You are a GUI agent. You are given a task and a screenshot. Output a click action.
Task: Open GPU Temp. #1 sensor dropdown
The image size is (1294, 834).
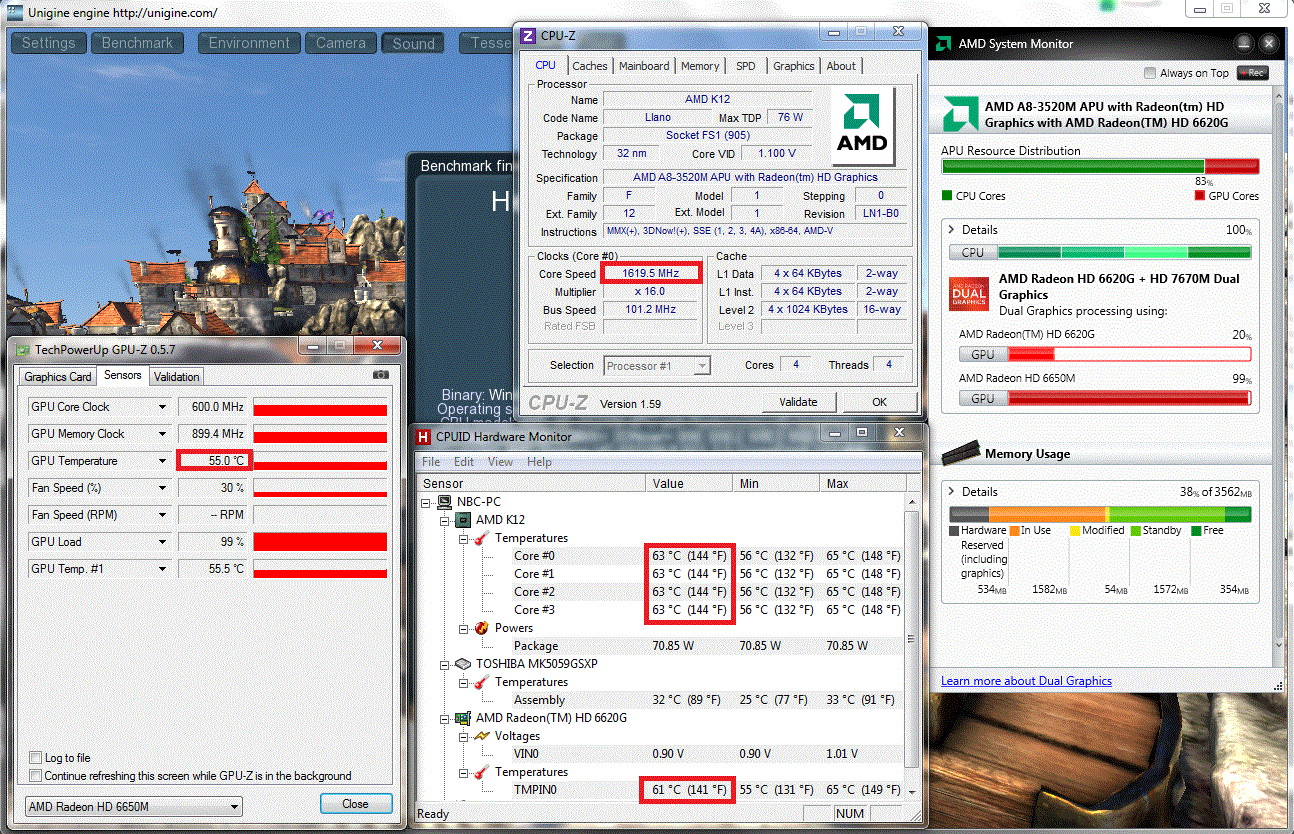click(163, 569)
